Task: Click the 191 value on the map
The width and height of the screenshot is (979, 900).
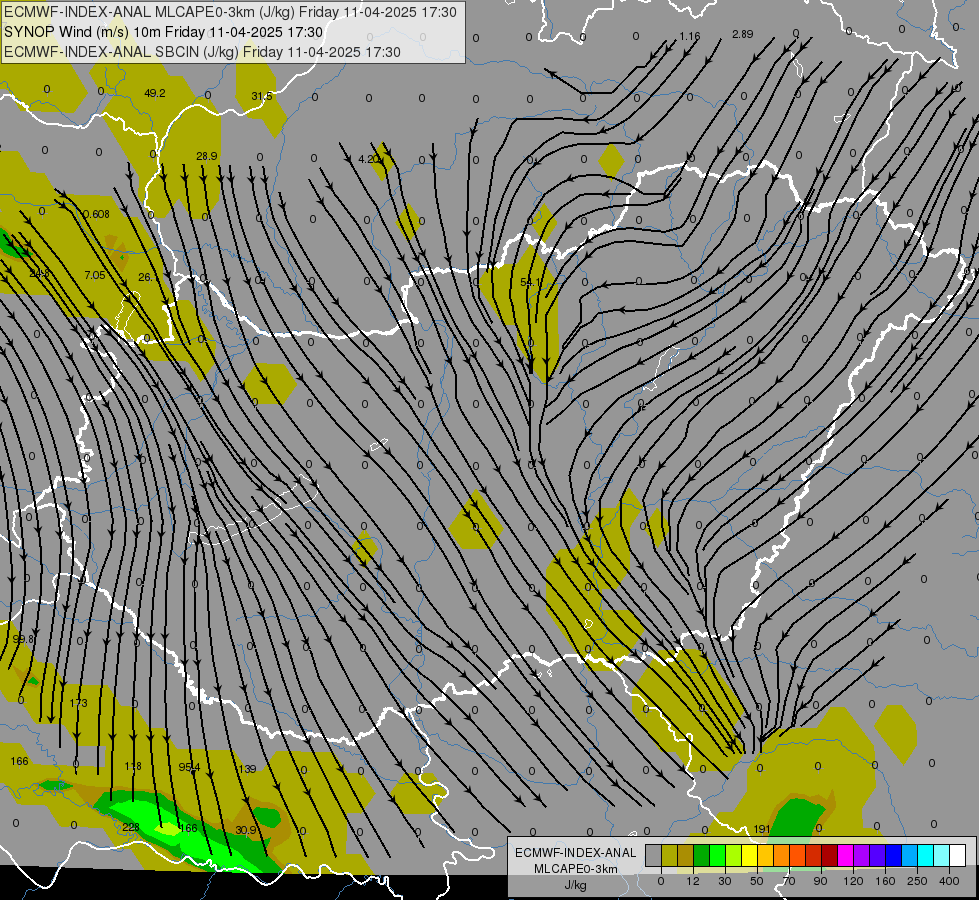Action: (762, 829)
